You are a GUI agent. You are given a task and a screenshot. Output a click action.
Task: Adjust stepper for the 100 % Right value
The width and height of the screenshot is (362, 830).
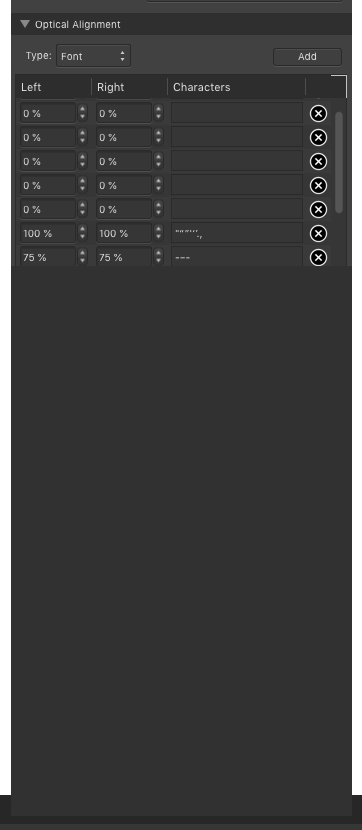[159, 233]
